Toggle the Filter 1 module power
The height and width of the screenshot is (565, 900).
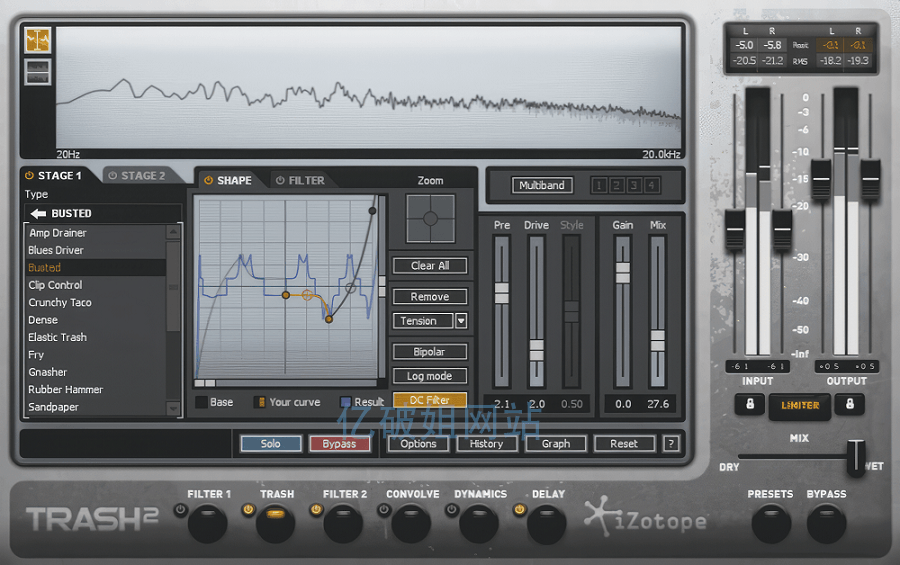tap(180, 510)
